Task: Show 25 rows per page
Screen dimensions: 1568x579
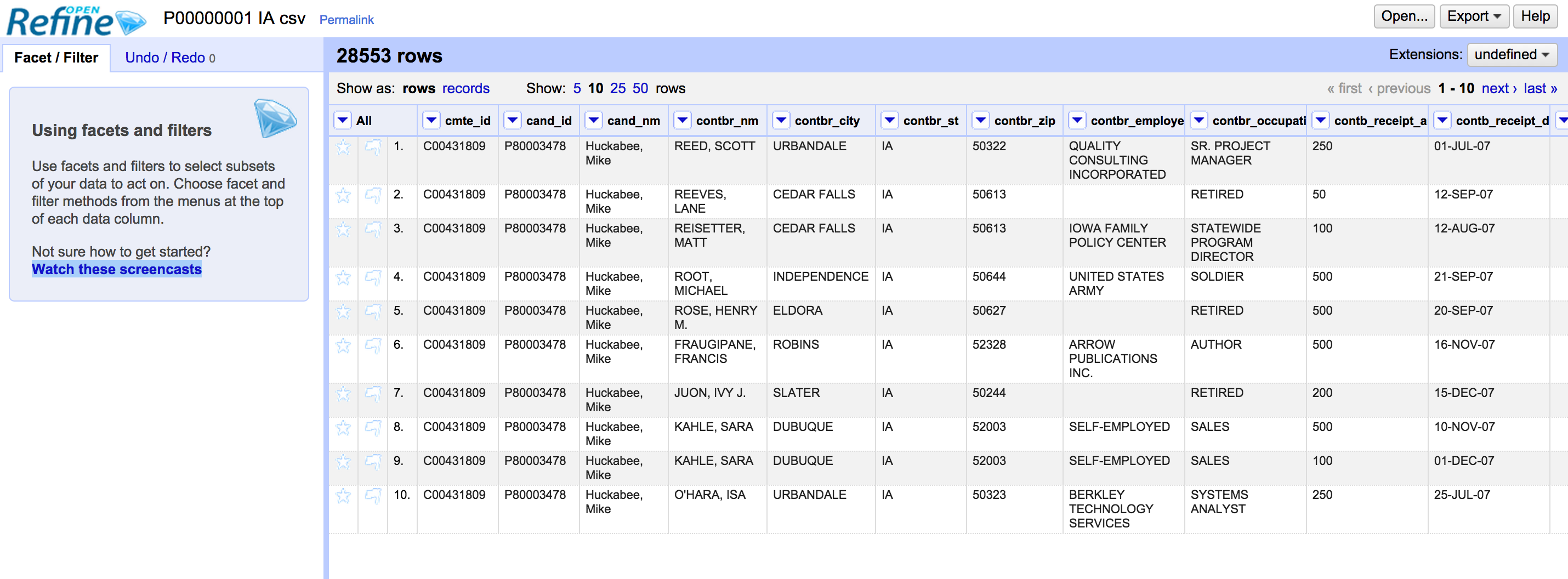Action: click(618, 89)
